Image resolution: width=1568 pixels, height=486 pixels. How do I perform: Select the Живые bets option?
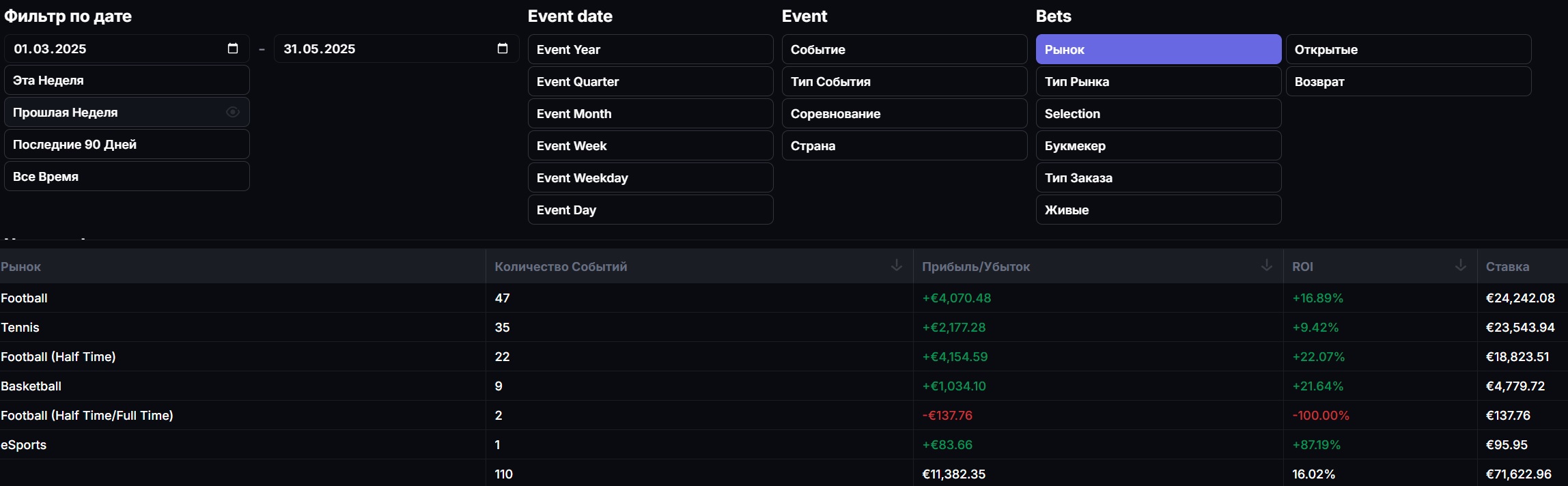coord(1158,210)
